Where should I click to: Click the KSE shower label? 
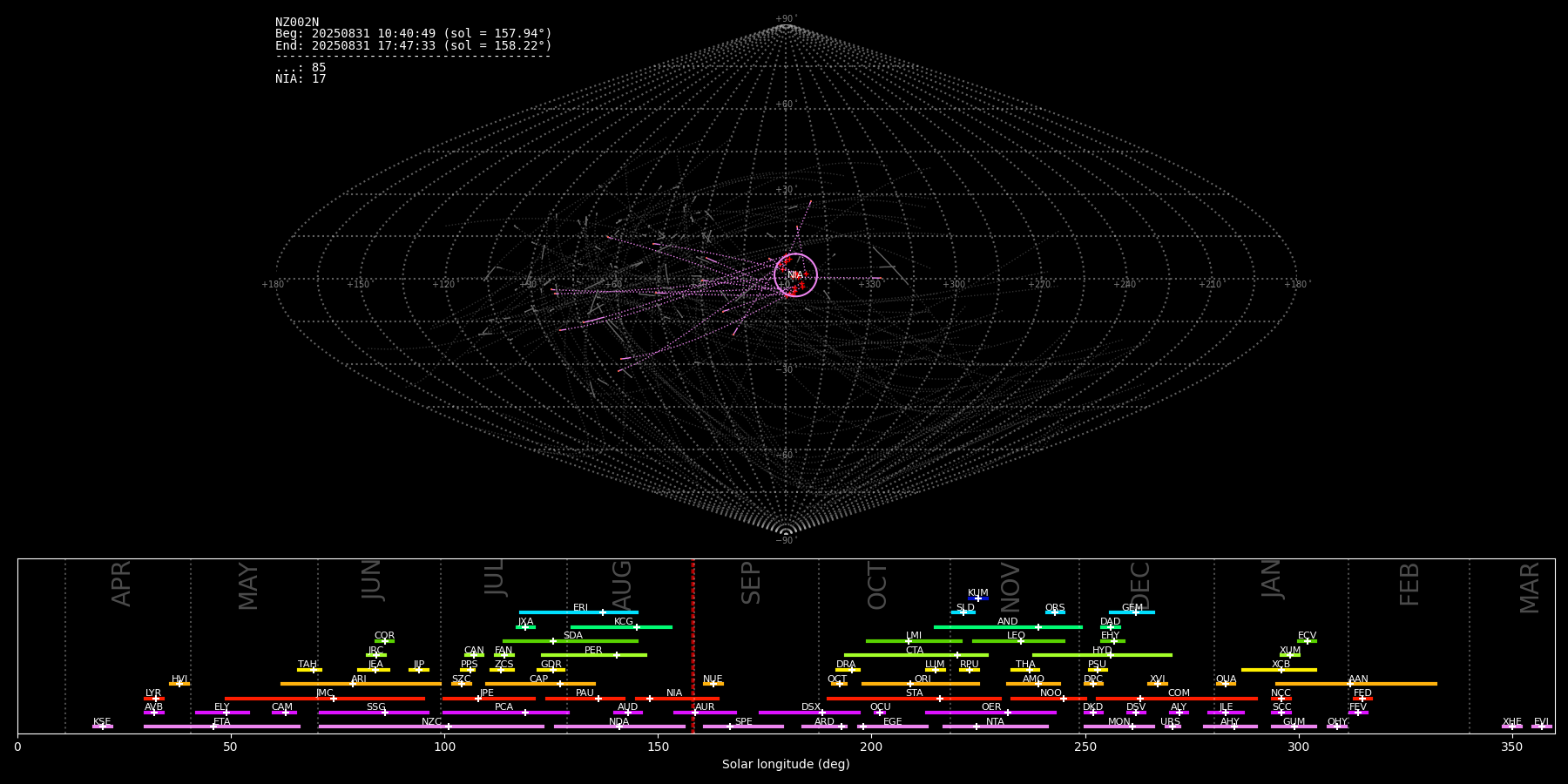click(x=102, y=722)
